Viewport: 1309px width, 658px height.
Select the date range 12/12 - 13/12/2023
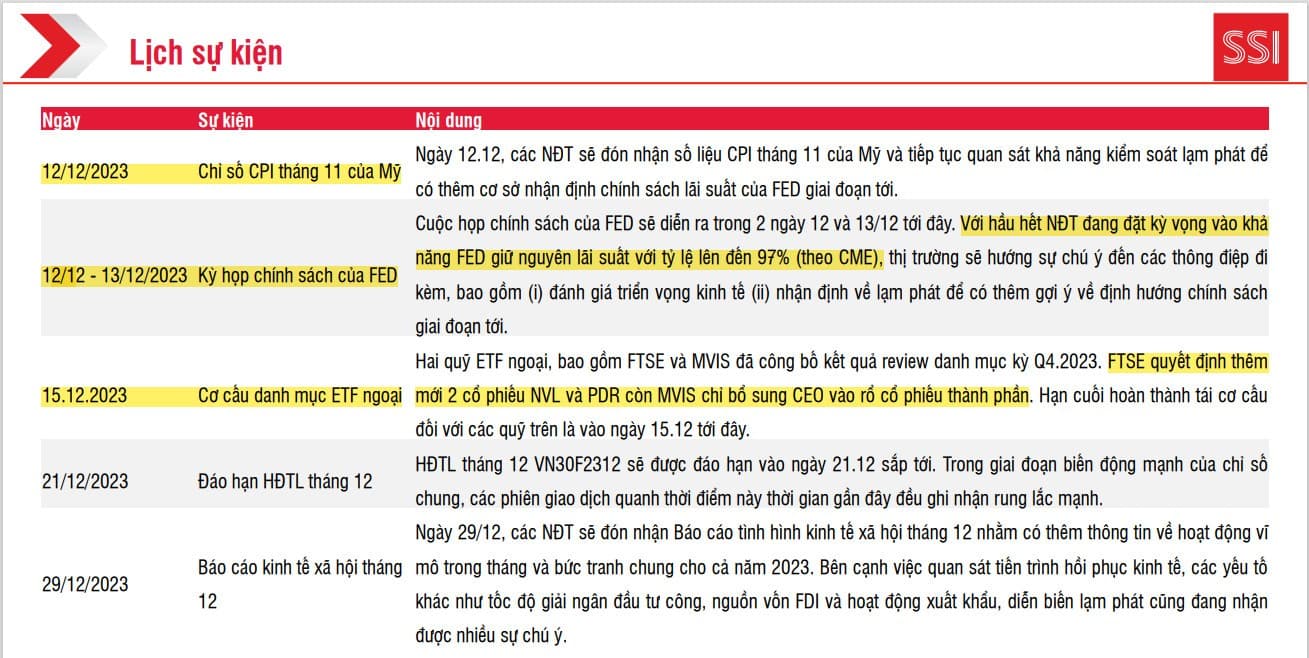[114, 275]
